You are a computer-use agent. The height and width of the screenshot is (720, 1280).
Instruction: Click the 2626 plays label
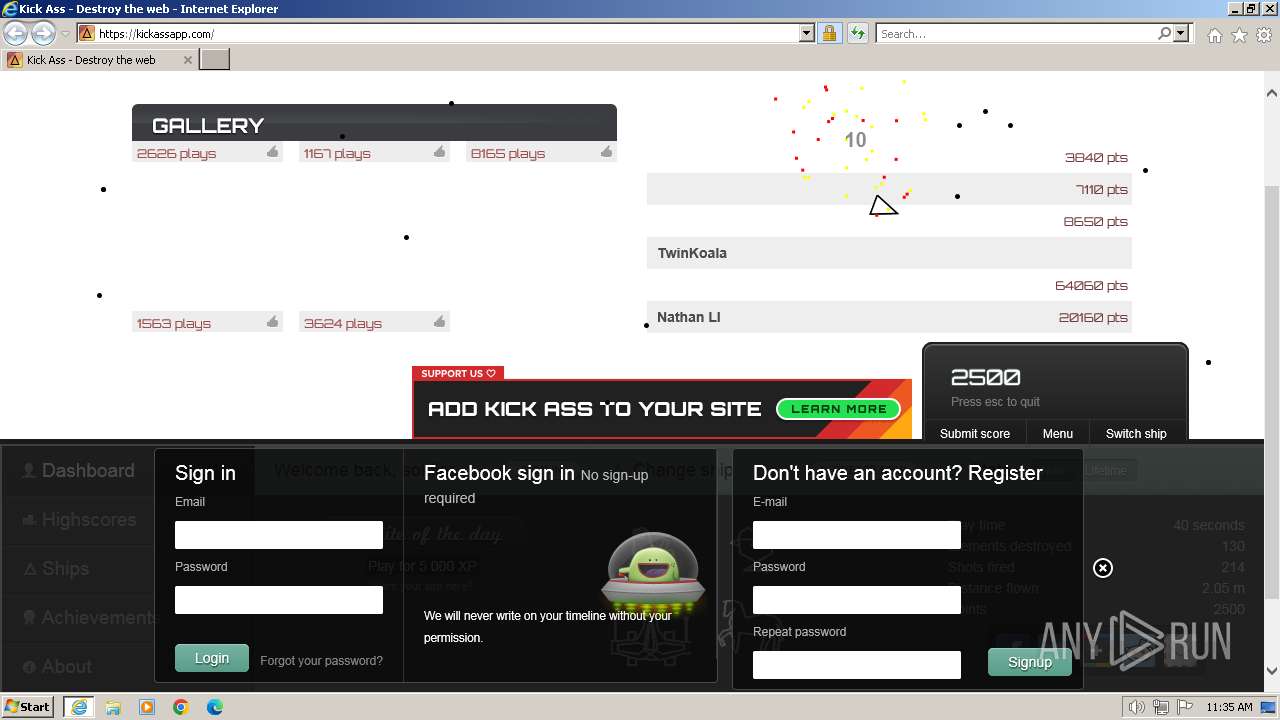tap(176, 153)
